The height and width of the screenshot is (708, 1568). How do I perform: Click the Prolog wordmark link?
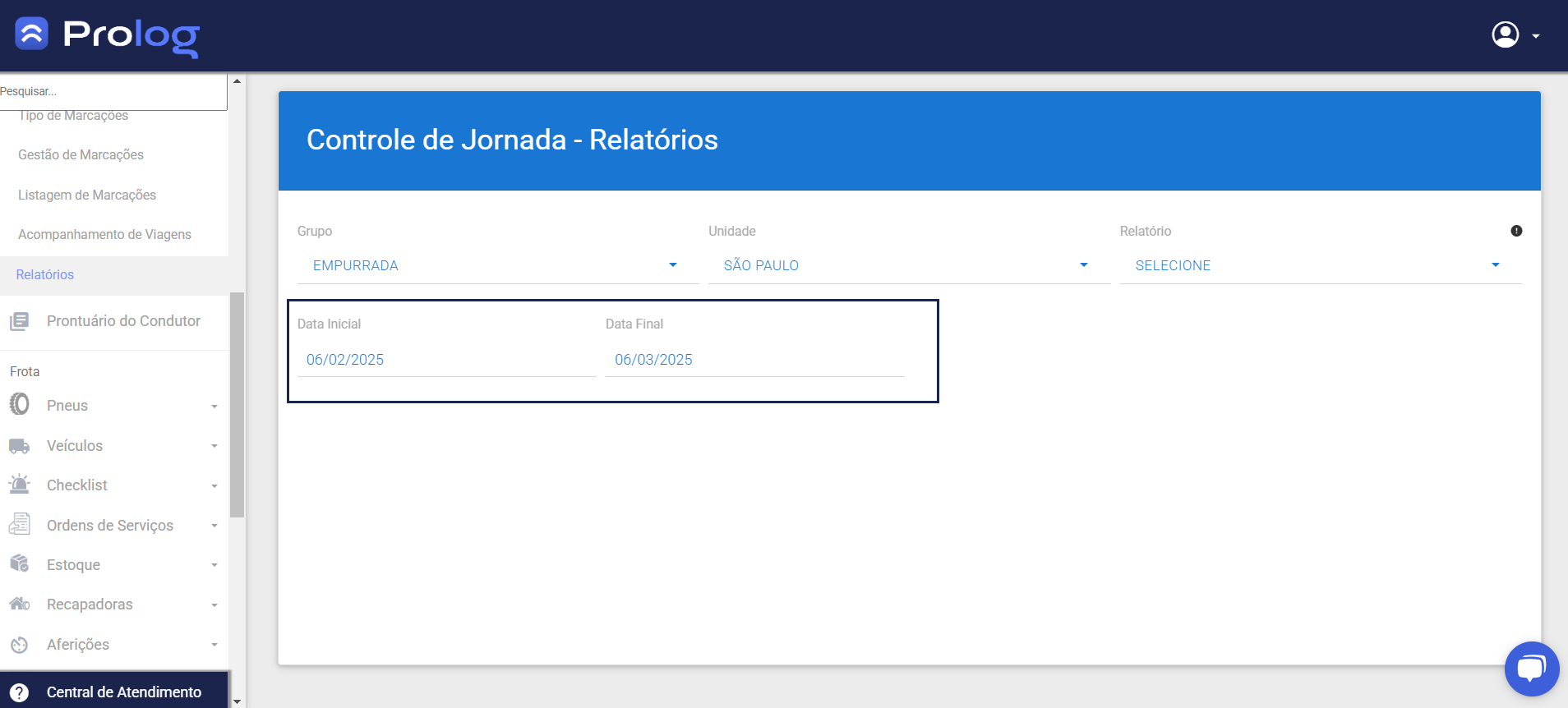tap(131, 36)
